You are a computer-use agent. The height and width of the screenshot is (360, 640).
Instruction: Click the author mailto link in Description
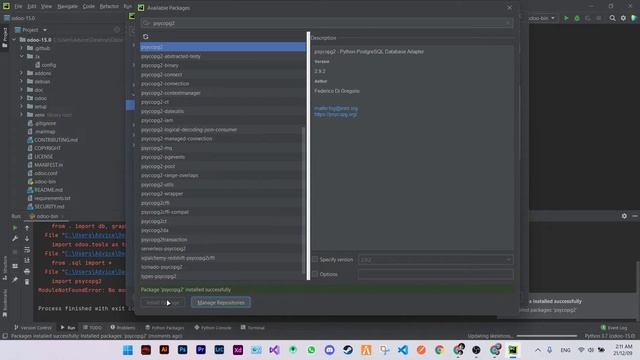336,109
